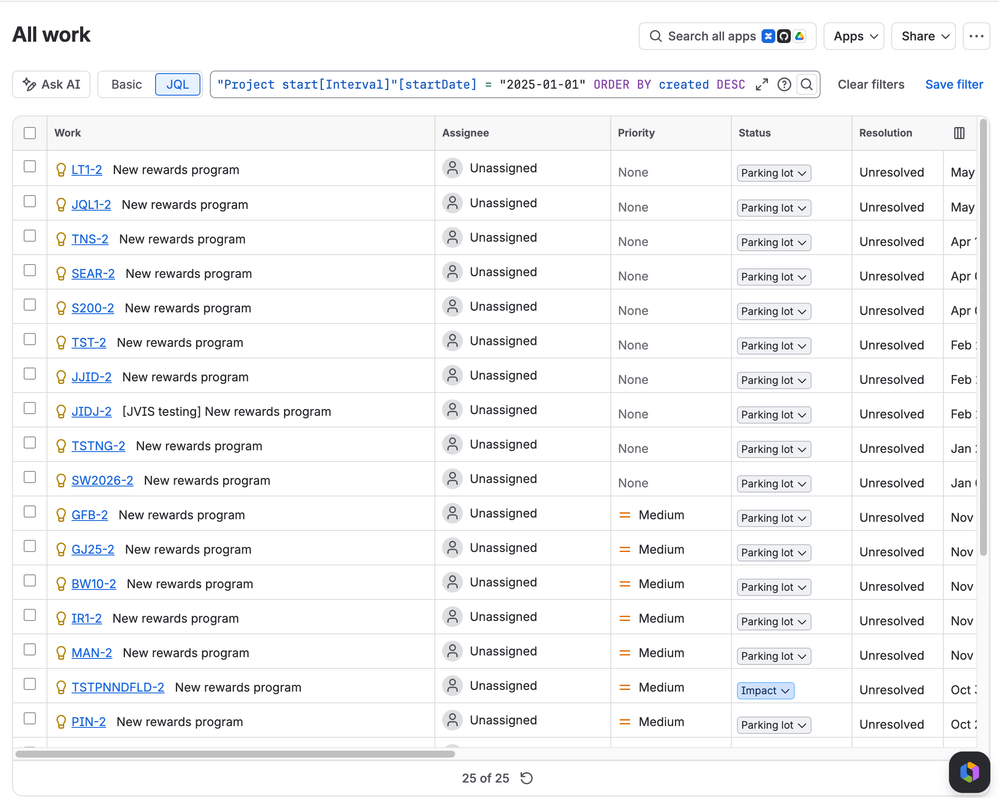Click the unassigned avatar in LT1-2 row

[x=452, y=168]
